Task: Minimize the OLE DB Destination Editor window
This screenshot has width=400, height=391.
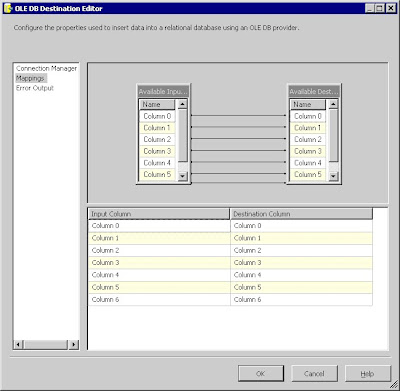Action: point(370,8)
